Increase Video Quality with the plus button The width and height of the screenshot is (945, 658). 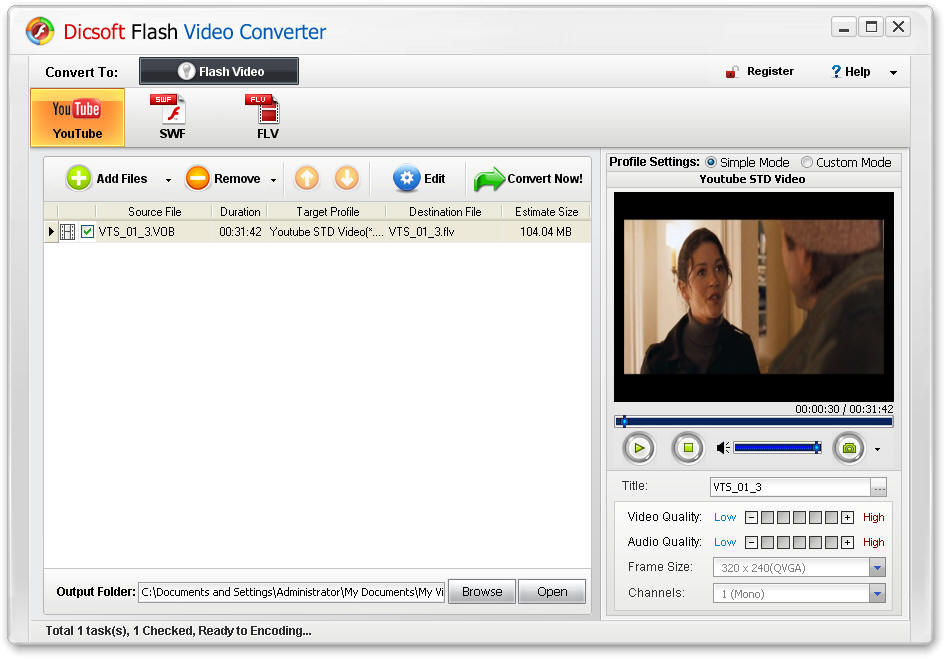[x=847, y=517]
